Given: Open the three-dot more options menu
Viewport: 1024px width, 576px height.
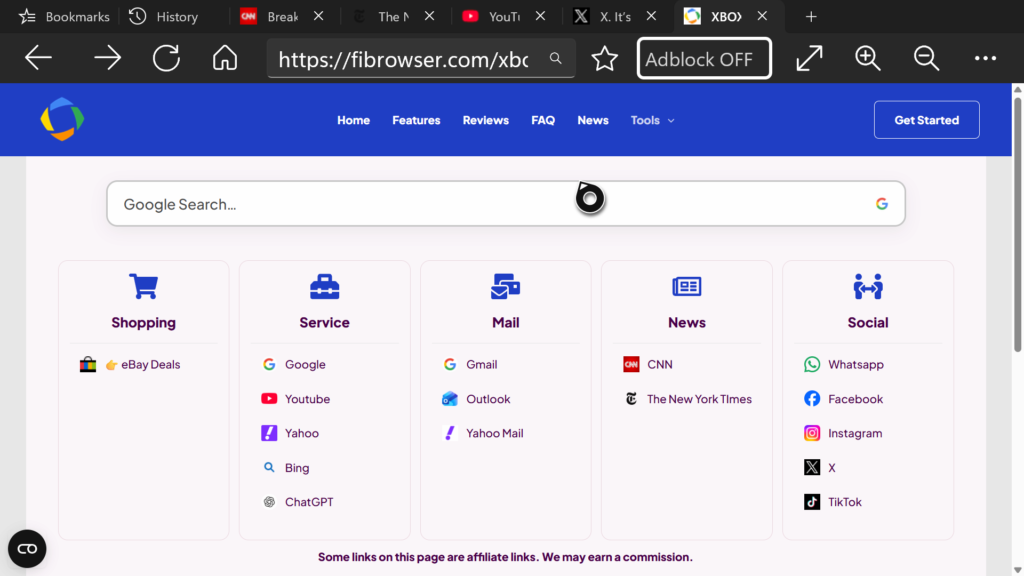Looking at the screenshot, I should (985, 58).
